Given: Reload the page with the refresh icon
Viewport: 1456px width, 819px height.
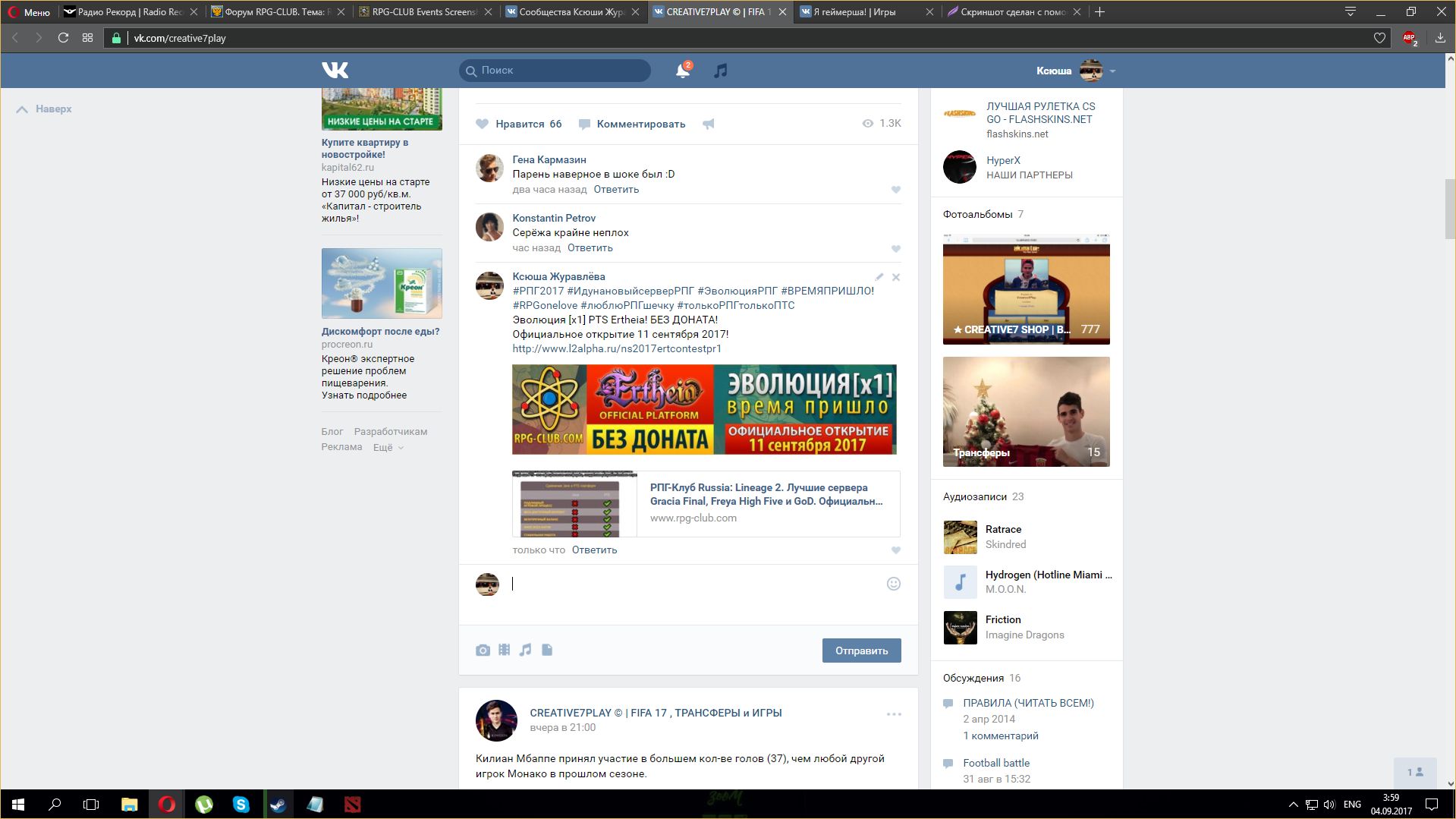Looking at the screenshot, I should click(x=64, y=38).
